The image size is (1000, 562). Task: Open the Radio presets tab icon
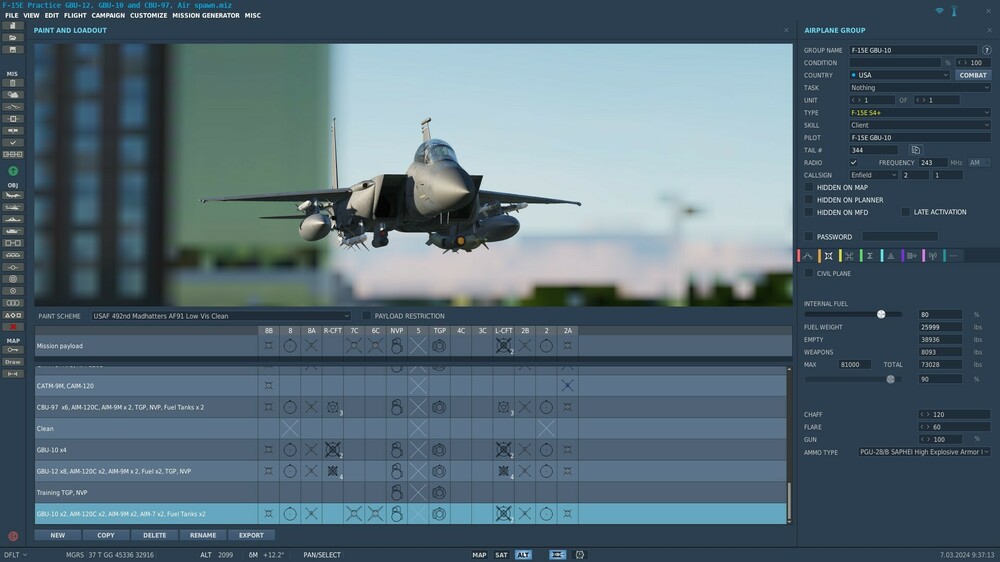pos(932,256)
